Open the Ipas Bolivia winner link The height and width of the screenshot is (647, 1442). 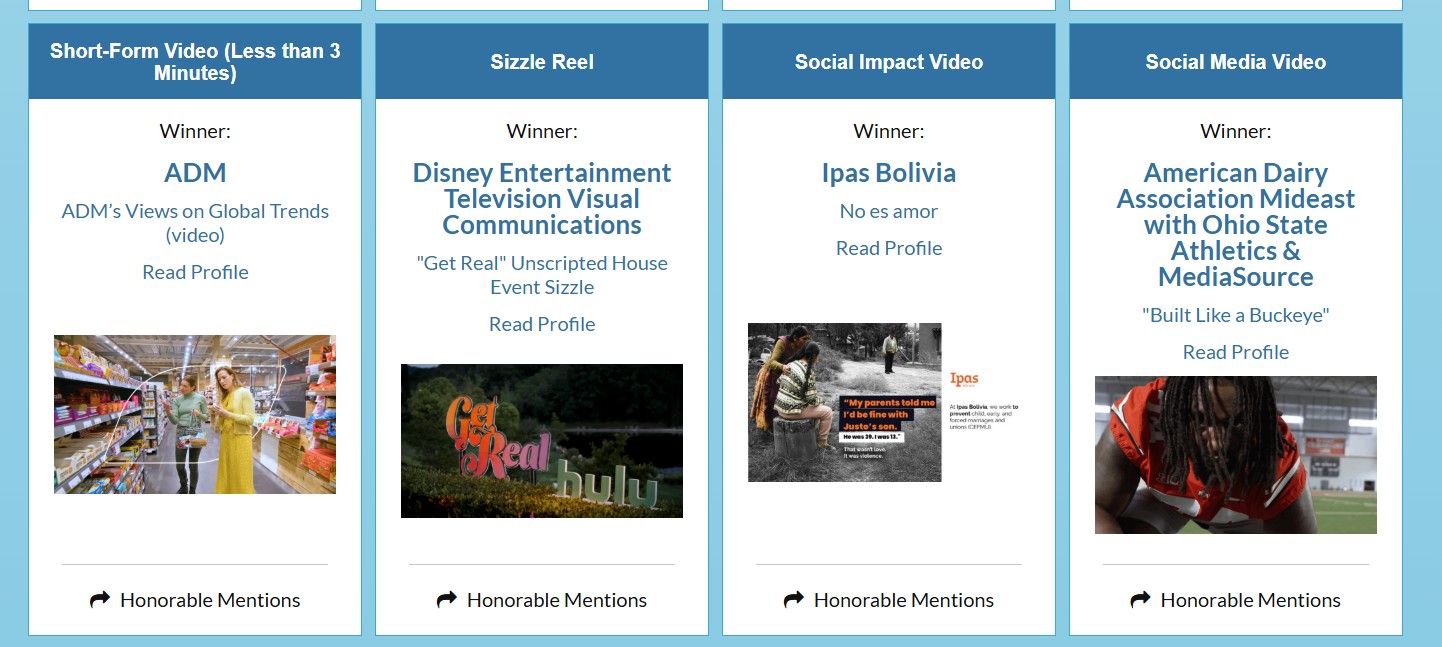pos(889,173)
